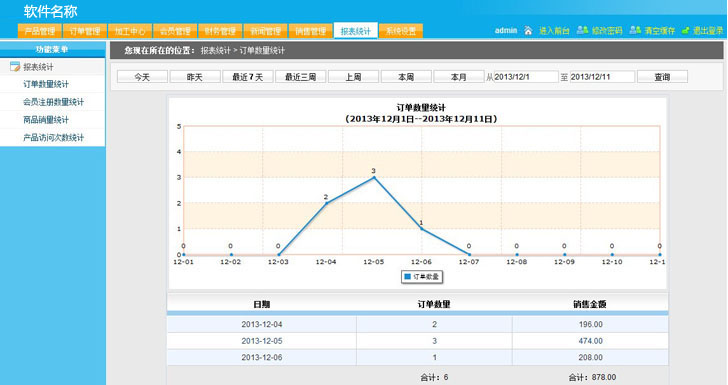Open the 订单管理 tab
The image size is (728, 385).
click(85, 31)
